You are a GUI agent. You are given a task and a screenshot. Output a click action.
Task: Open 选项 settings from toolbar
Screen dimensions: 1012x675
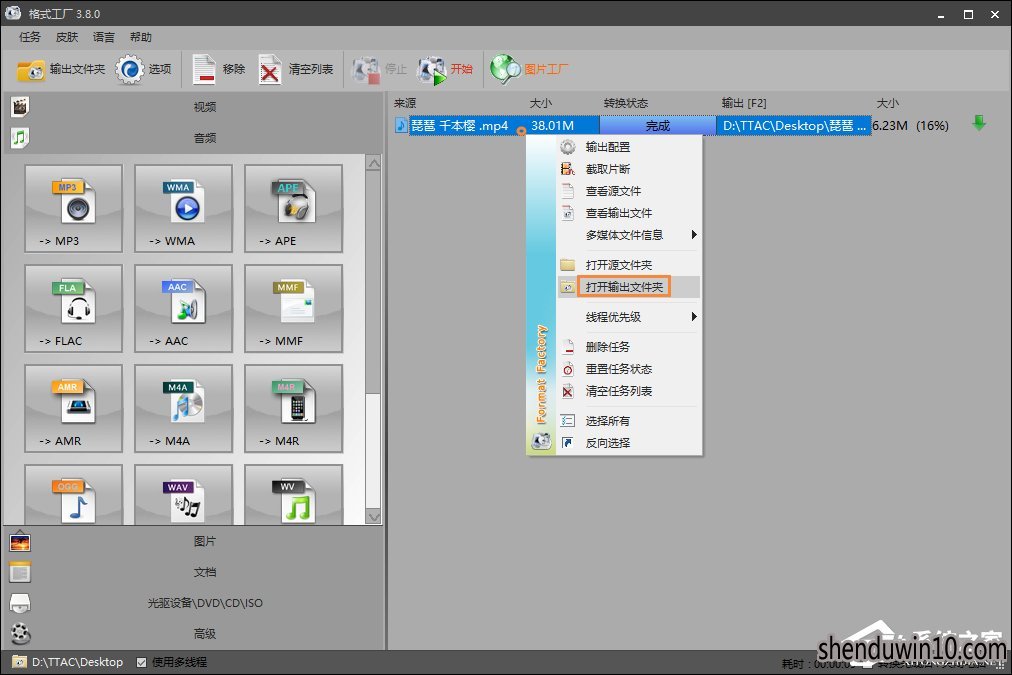click(143, 69)
